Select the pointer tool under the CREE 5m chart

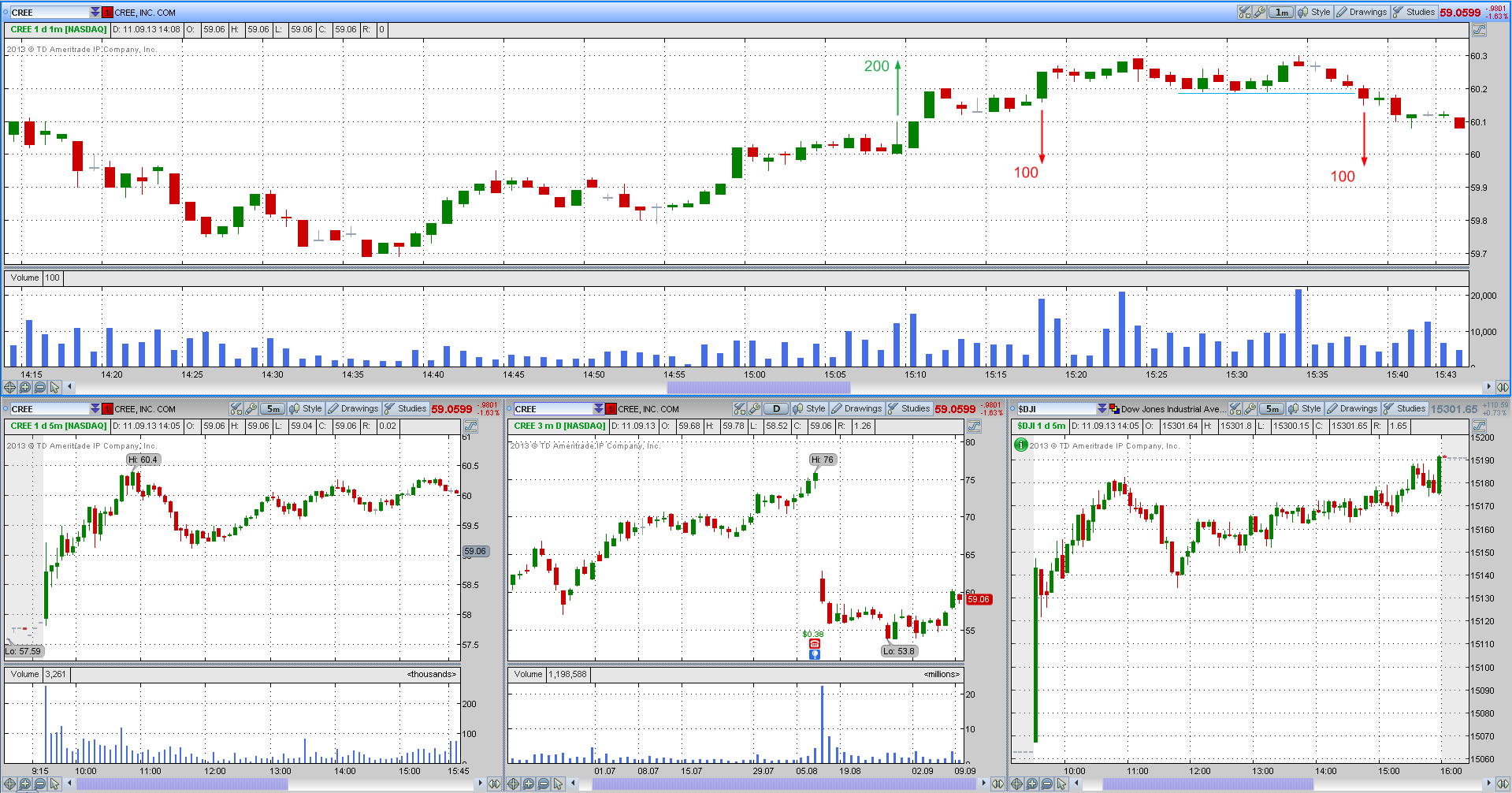tap(54, 784)
